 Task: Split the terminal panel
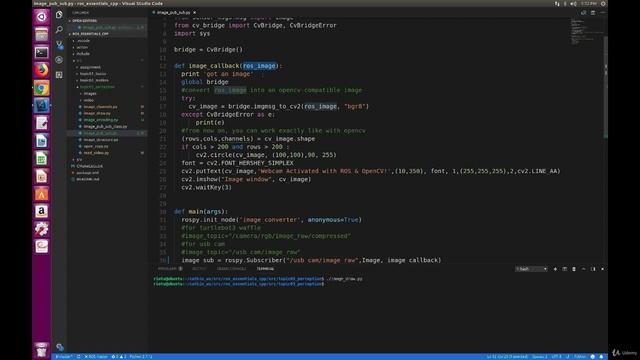click(564, 269)
